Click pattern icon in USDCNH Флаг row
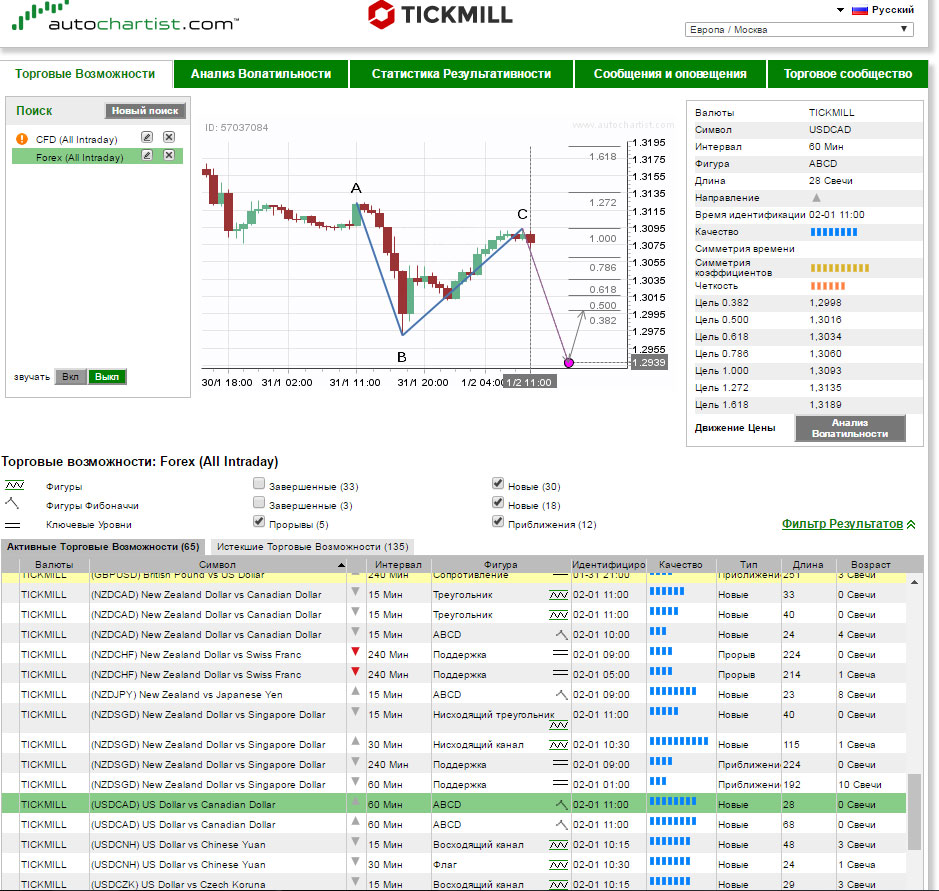Screen dimensions: 939x891 [x=559, y=865]
